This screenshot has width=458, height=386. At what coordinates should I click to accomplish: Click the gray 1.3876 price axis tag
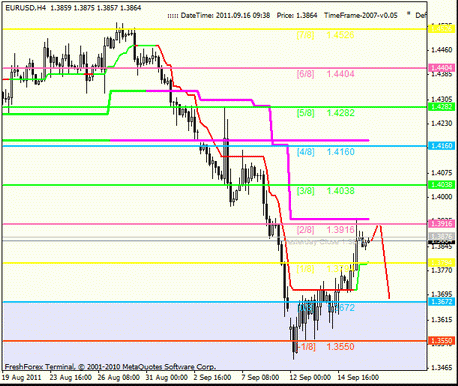[441, 236]
